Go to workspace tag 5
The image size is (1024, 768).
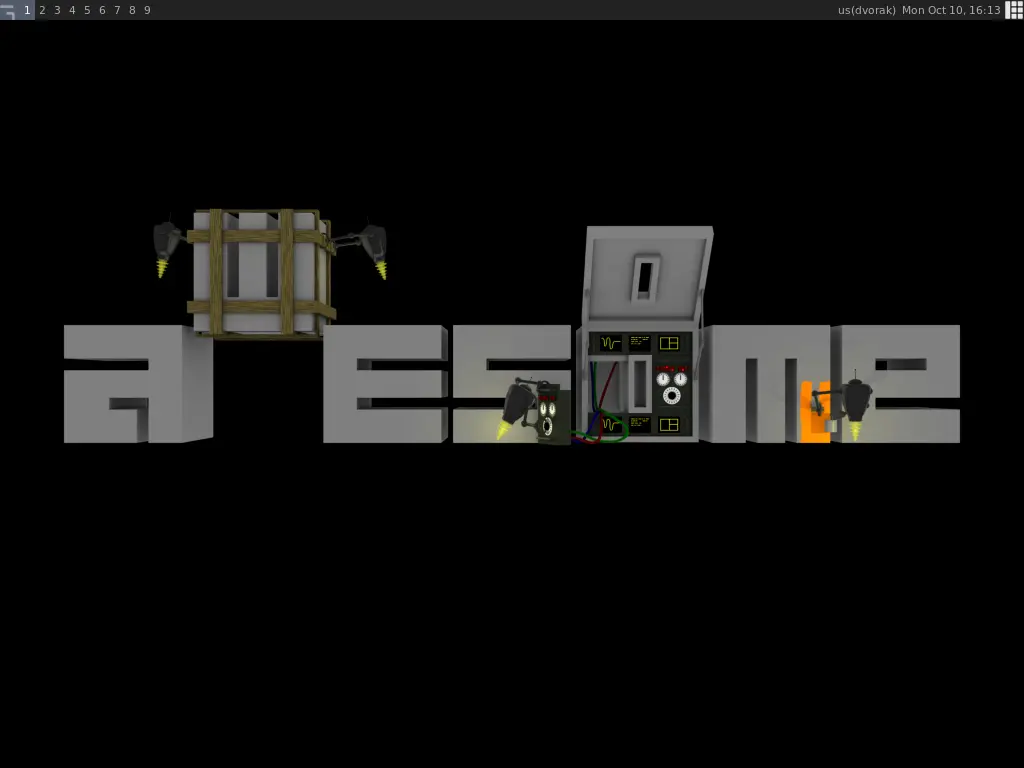pos(87,10)
